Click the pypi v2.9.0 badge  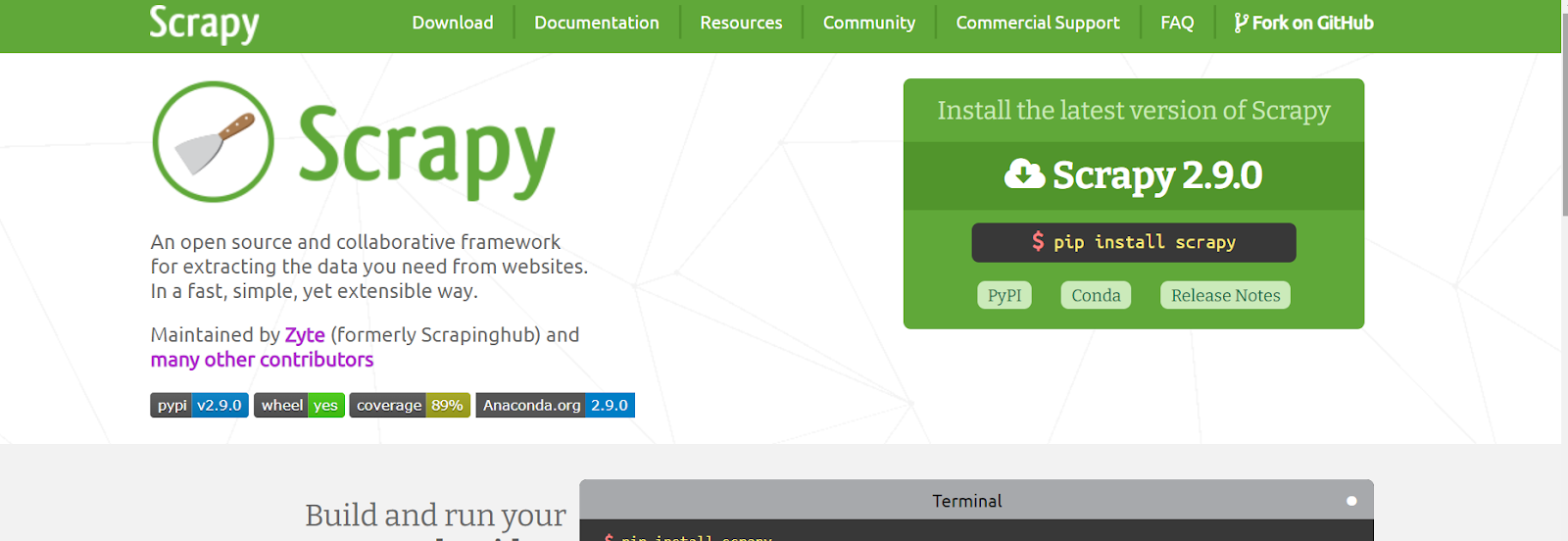tap(199, 406)
